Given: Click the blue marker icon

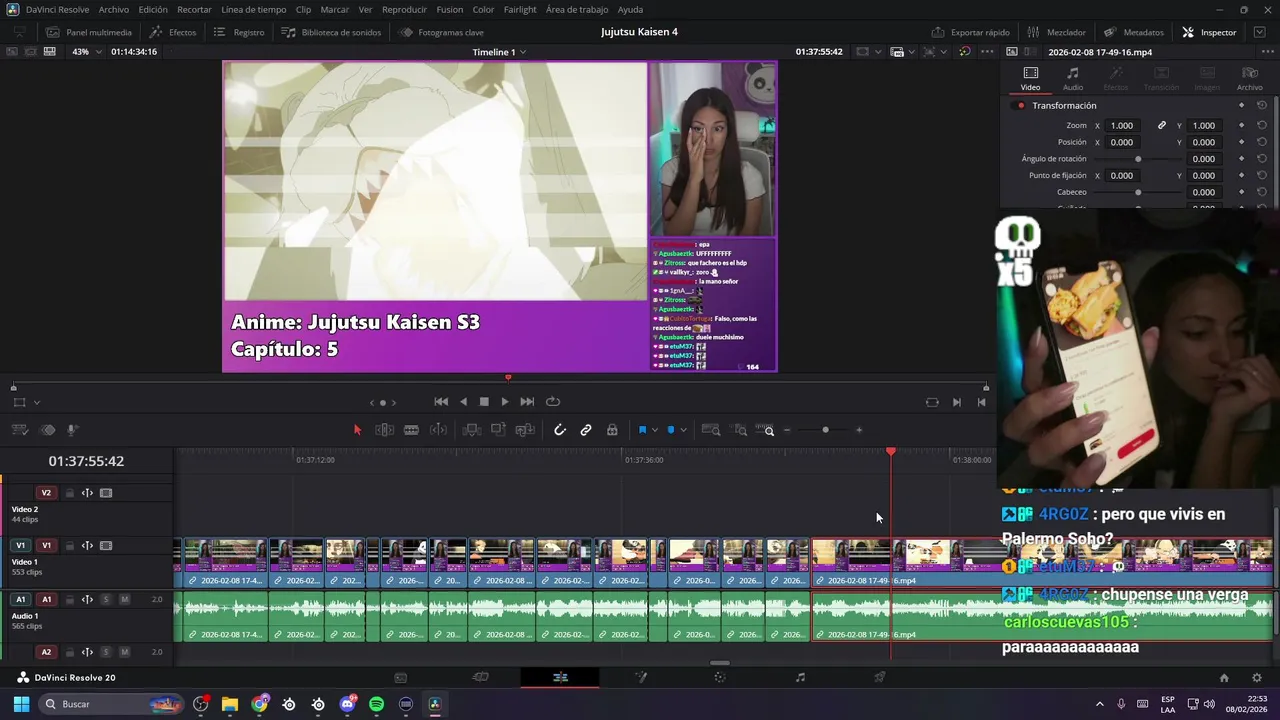Looking at the screenshot, I should click(x=670, y=430).
